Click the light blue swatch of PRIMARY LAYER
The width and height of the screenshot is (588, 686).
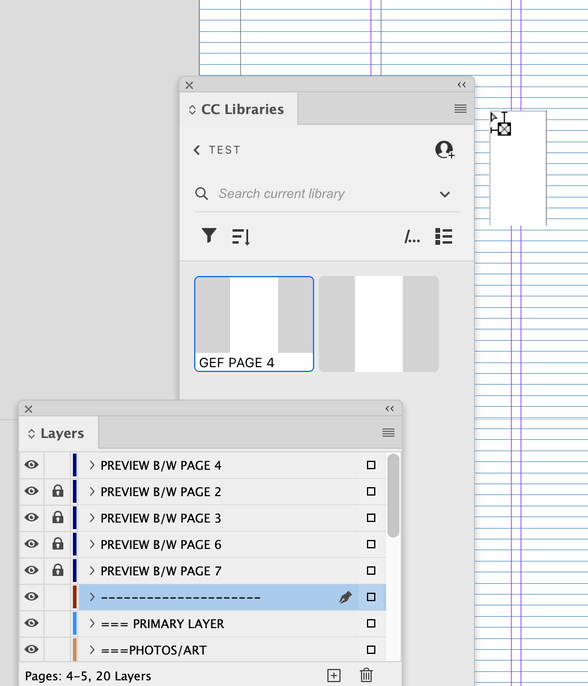(74, 623)
